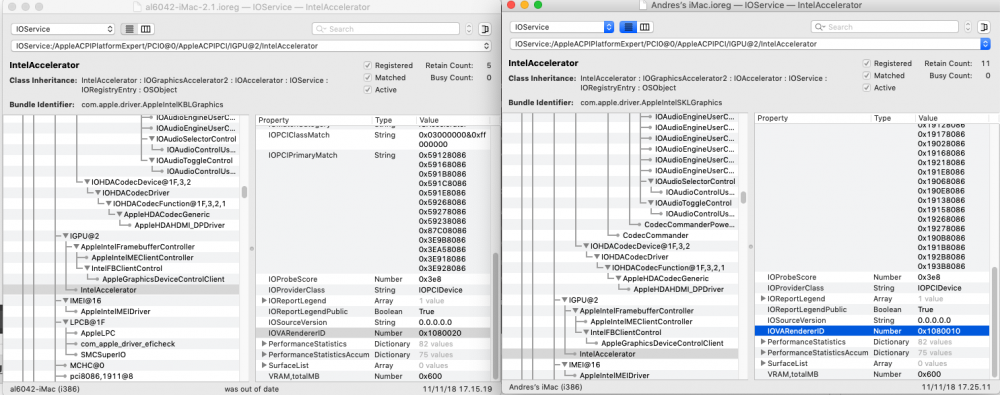Select com_apple_driver_eficheck in al6042-iMac tree
Viewport: 1000px width, 395px height.
128,344
